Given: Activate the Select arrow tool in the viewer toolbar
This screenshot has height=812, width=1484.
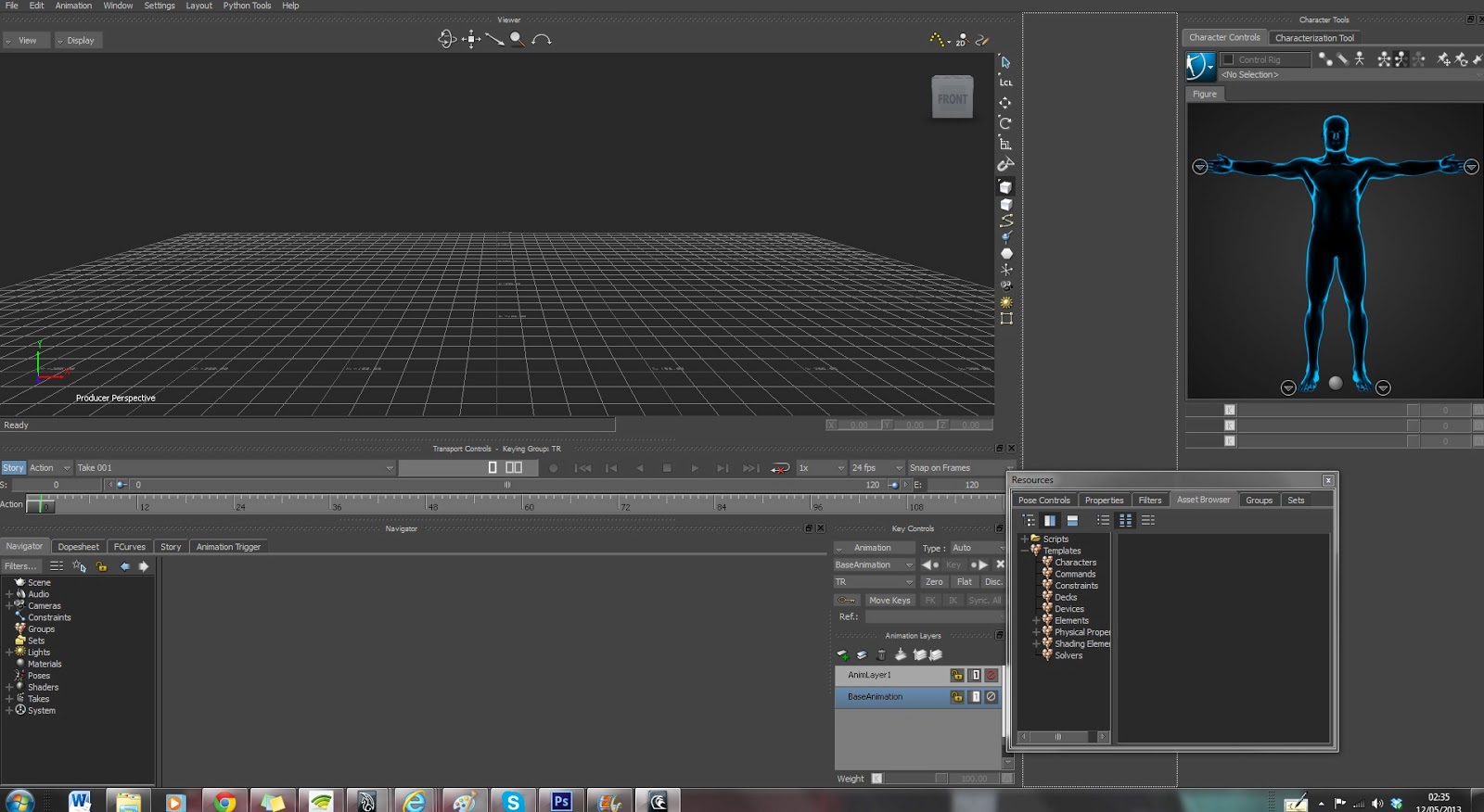Looking at the screenshot, I should coord(1005,62).
